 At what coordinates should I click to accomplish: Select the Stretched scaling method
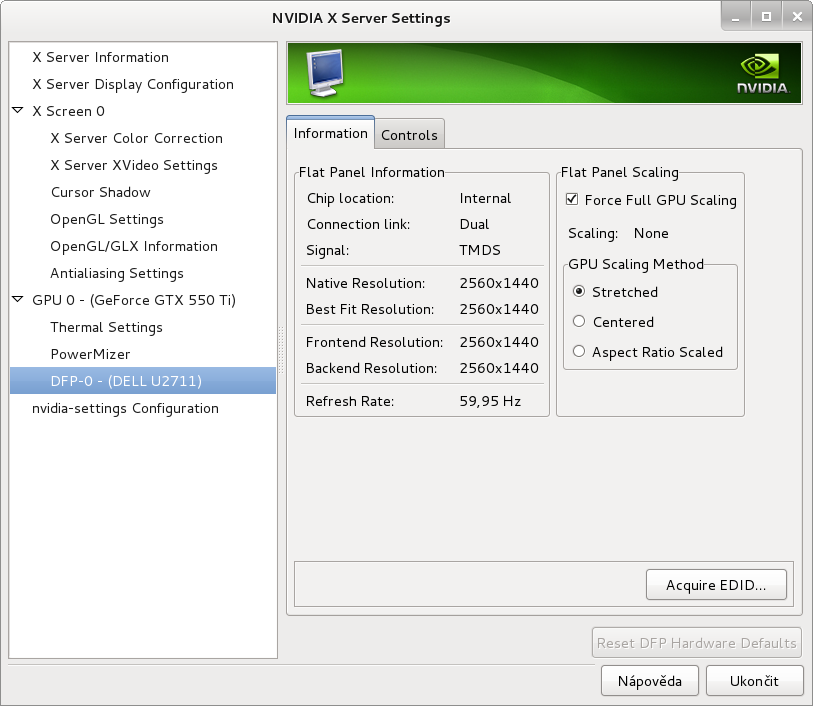(x=579, y=292)
